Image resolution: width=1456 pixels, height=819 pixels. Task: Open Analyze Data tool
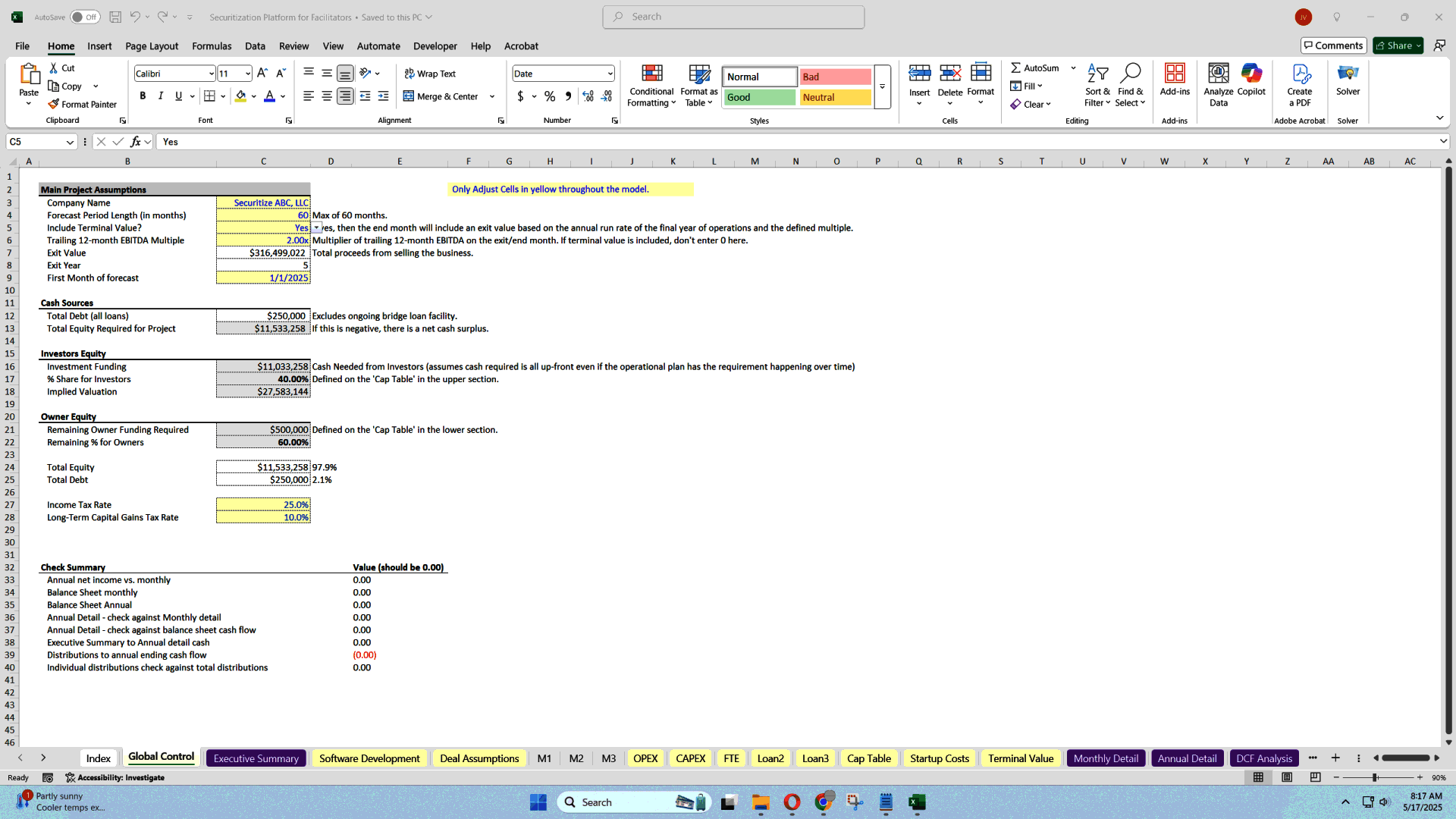[1219, 85]
